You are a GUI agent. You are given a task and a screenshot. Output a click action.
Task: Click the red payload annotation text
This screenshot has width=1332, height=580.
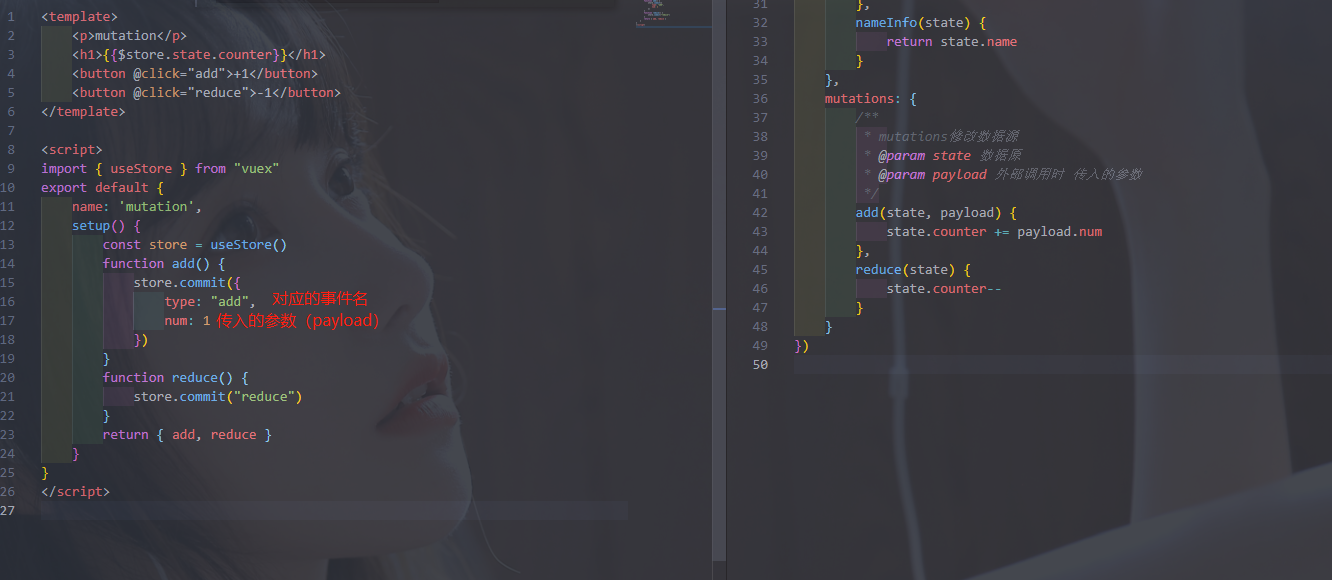pyautogui.click(x=298, y=321)
